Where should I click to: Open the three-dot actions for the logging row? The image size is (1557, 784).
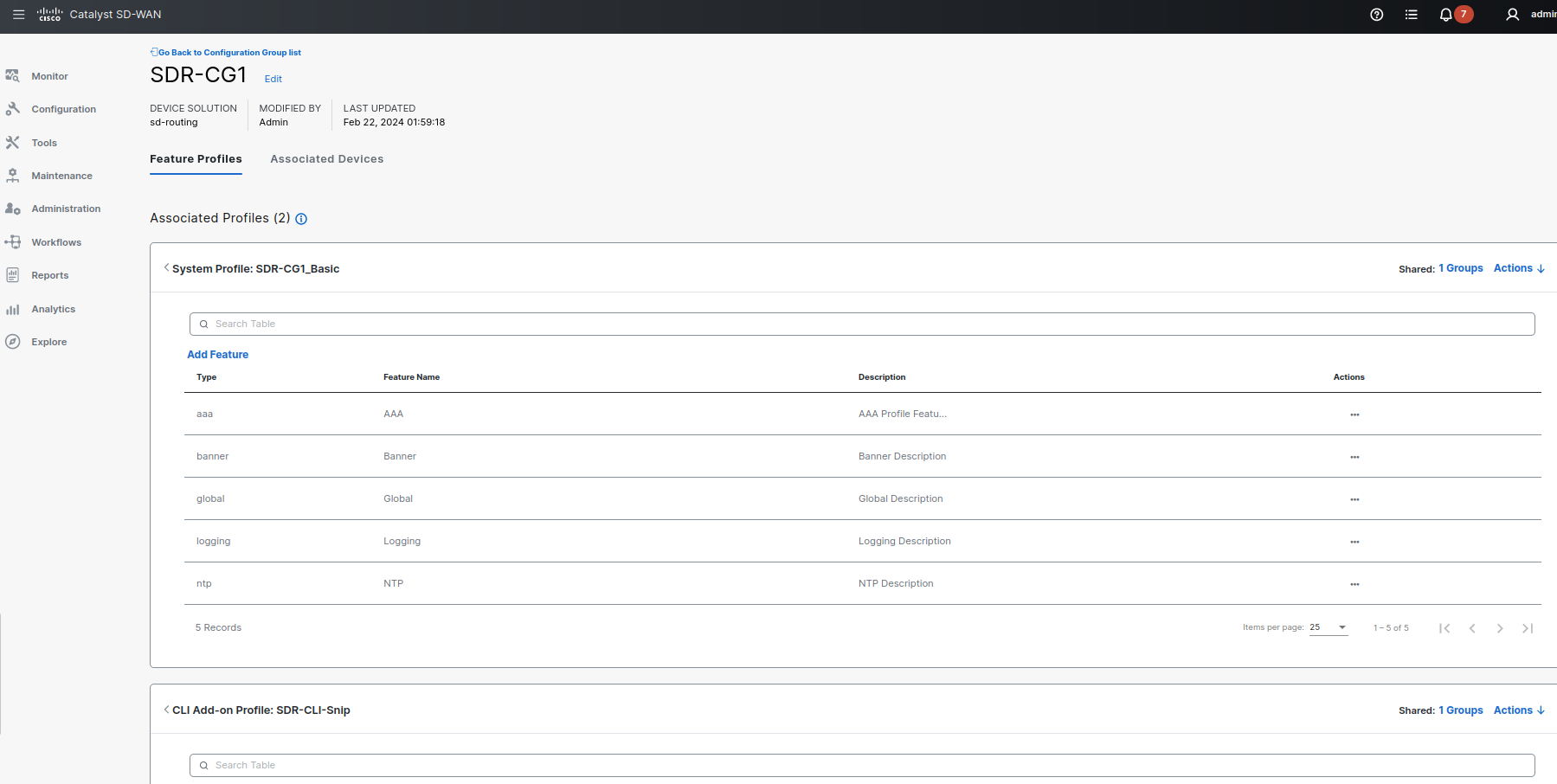pos(1354,542)
